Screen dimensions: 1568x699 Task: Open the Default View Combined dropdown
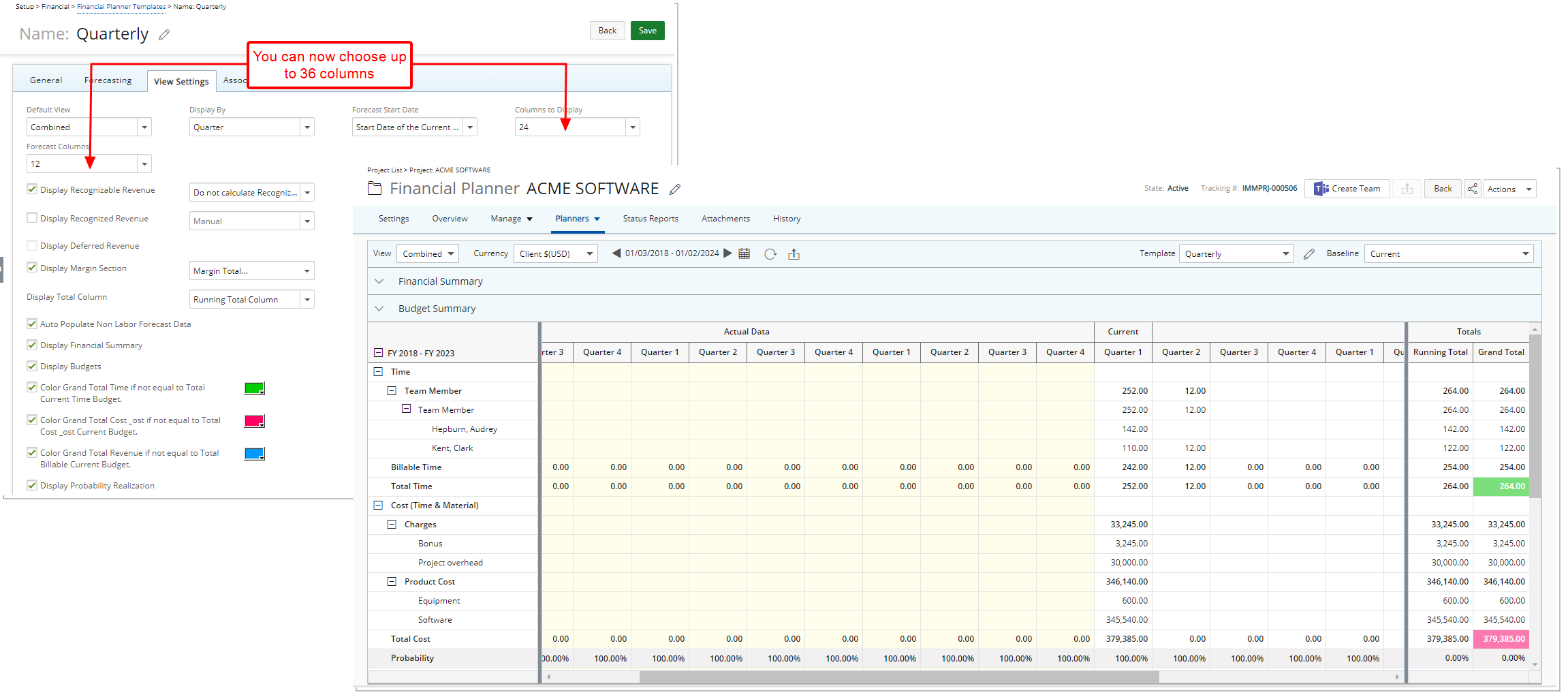(89, 127)
